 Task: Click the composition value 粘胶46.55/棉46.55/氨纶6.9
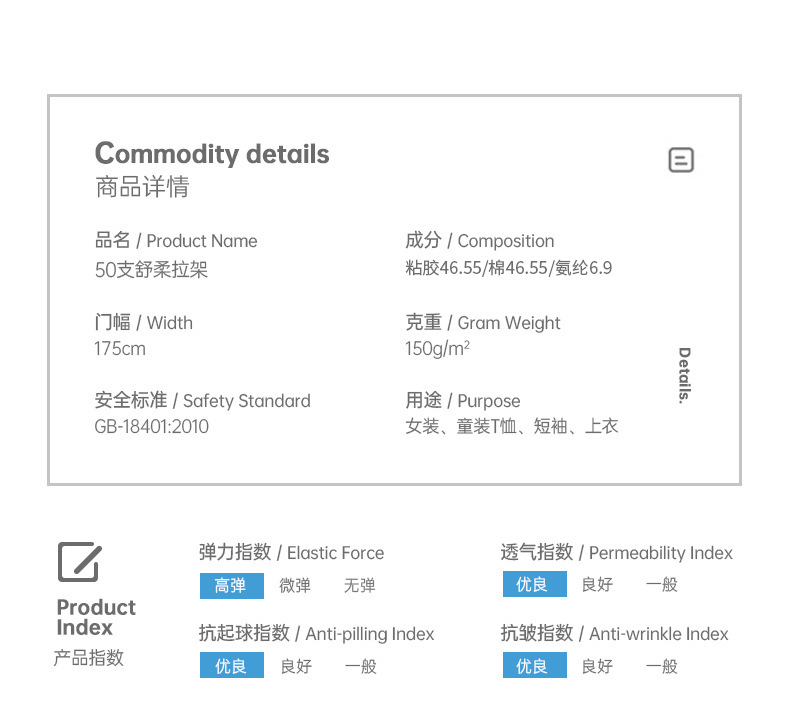click(509, 268)
